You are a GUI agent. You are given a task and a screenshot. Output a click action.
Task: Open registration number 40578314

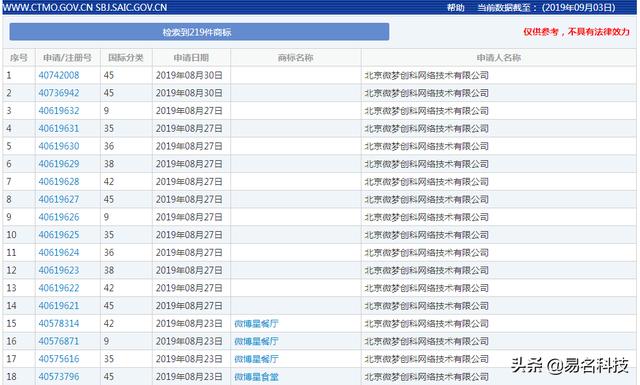(x=59, y=324)
